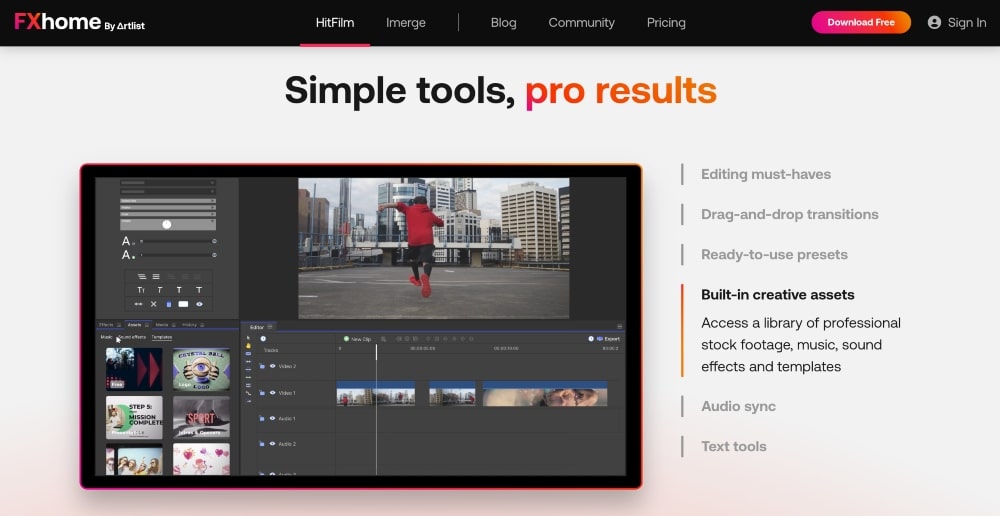Viewport: 1000px width, 516px height.
Task: Open the Media panel menu icon
Action: coord(173,325)
